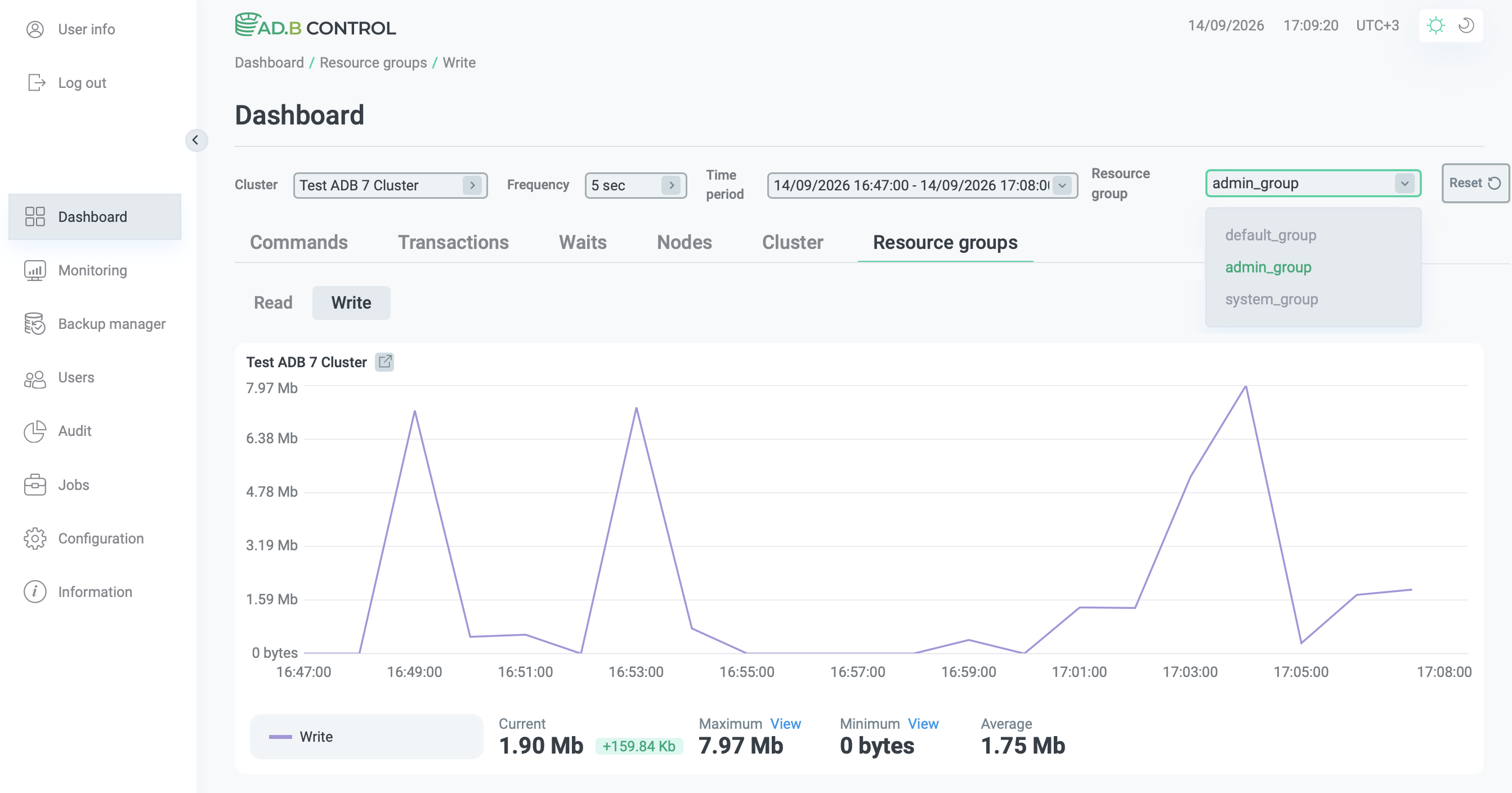
Task: Open chart in new window icon
Action: pos(385,362)
